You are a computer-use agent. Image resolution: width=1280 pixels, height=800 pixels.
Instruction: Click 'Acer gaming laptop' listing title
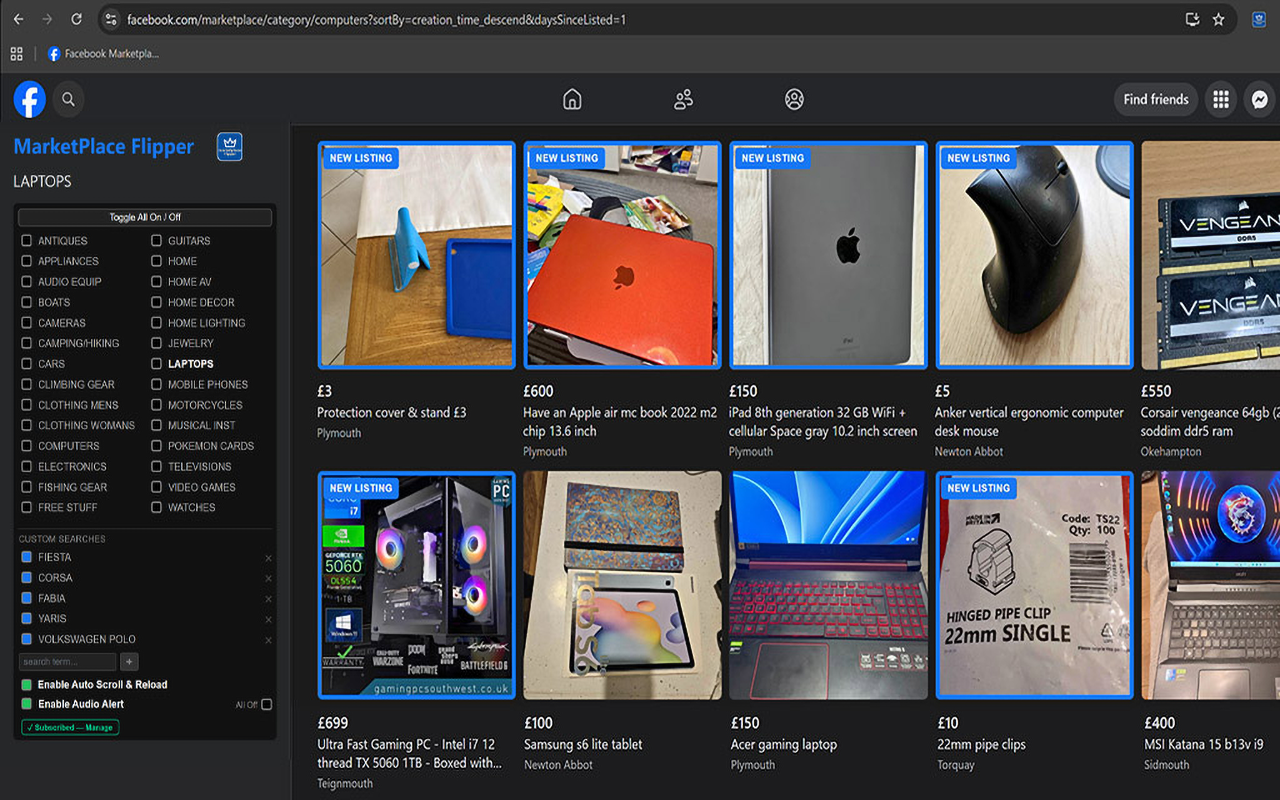[783, 744]
